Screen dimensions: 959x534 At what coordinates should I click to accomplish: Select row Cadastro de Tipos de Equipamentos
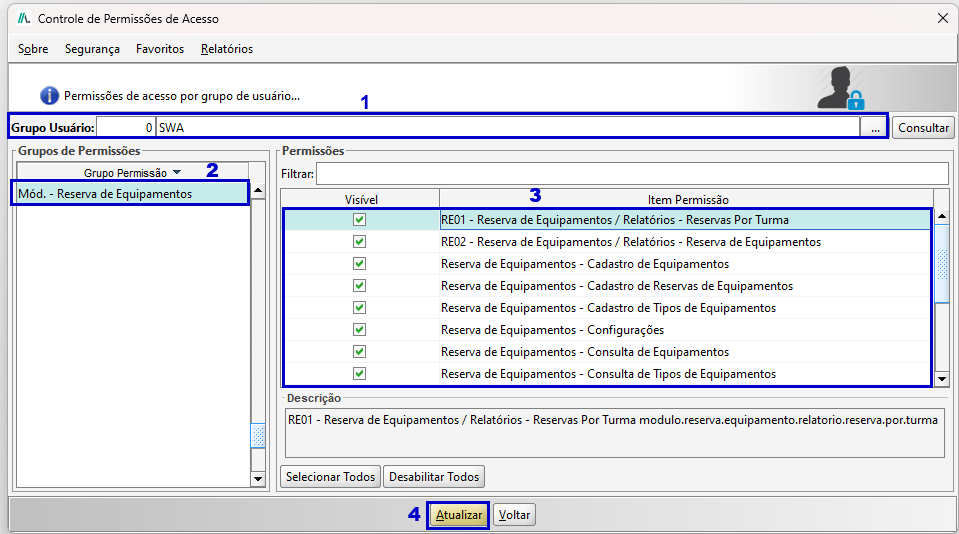(x=607, y=308)
